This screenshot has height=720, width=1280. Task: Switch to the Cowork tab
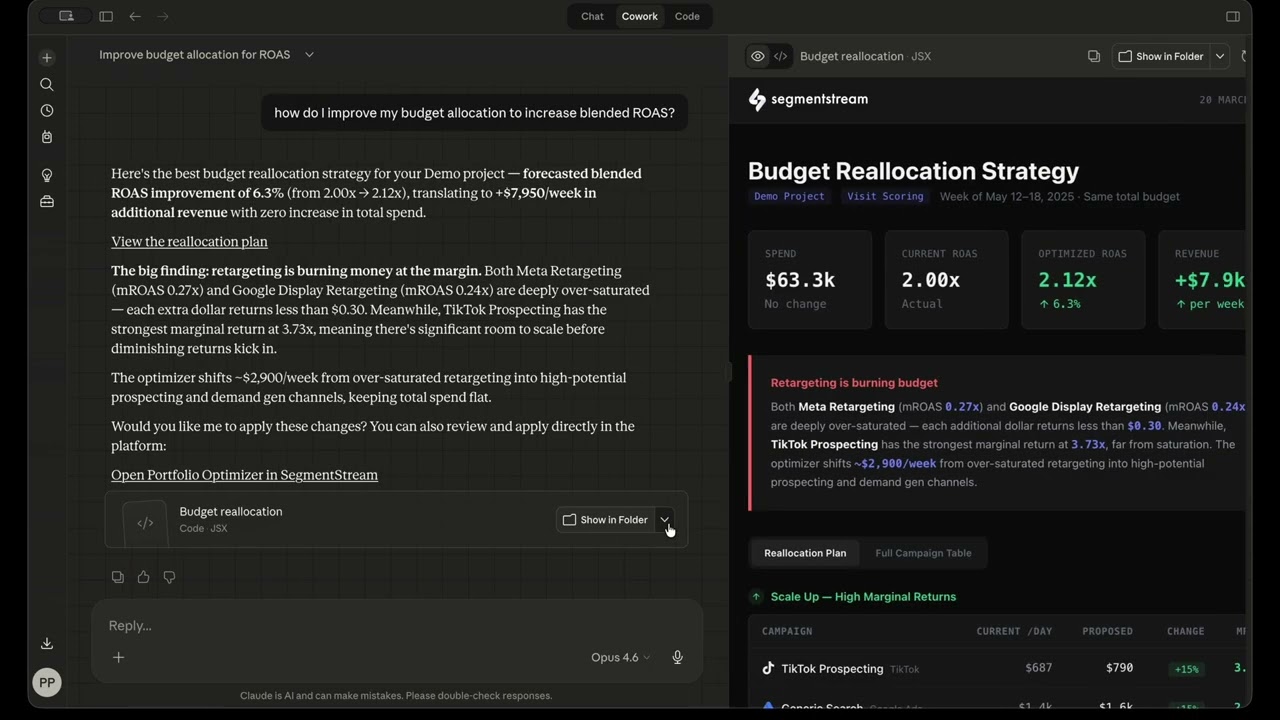[x=640, y=16]
